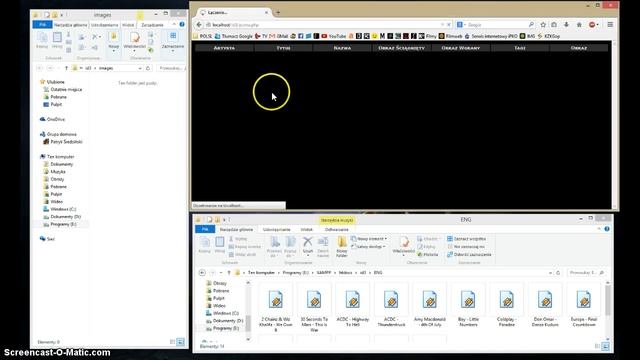This screenshot has height=360, width=640.
Task: Switch to large icons view in ENG window
Action: coord(606,346)
